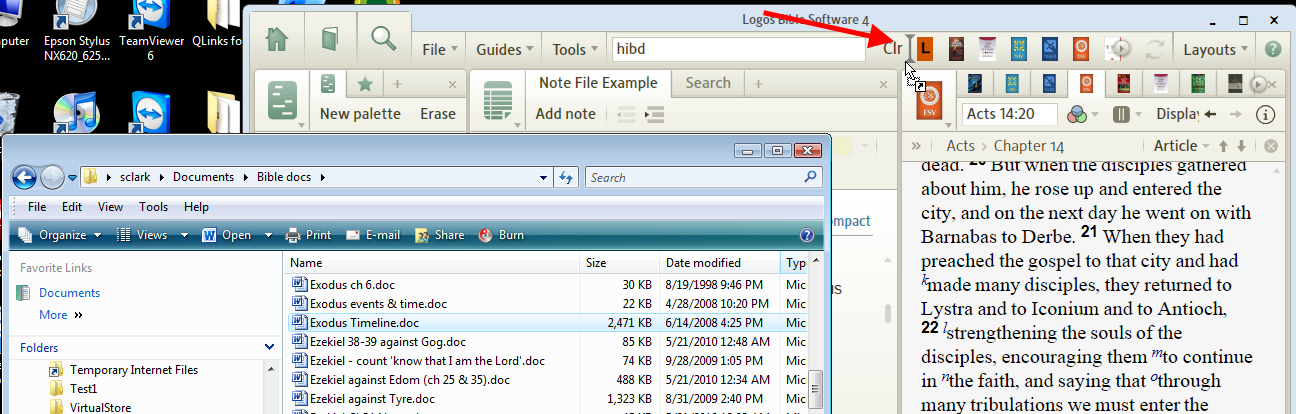Collapse the Folders pane chevron

[269, 348]
